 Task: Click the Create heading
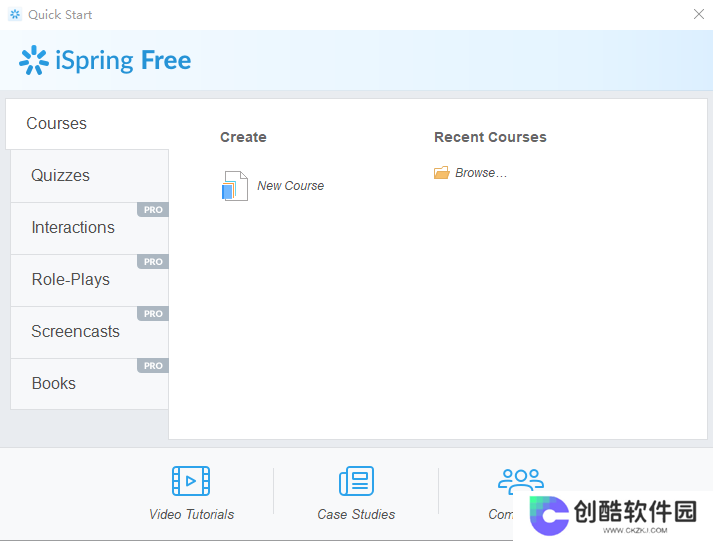click(243, 137)
